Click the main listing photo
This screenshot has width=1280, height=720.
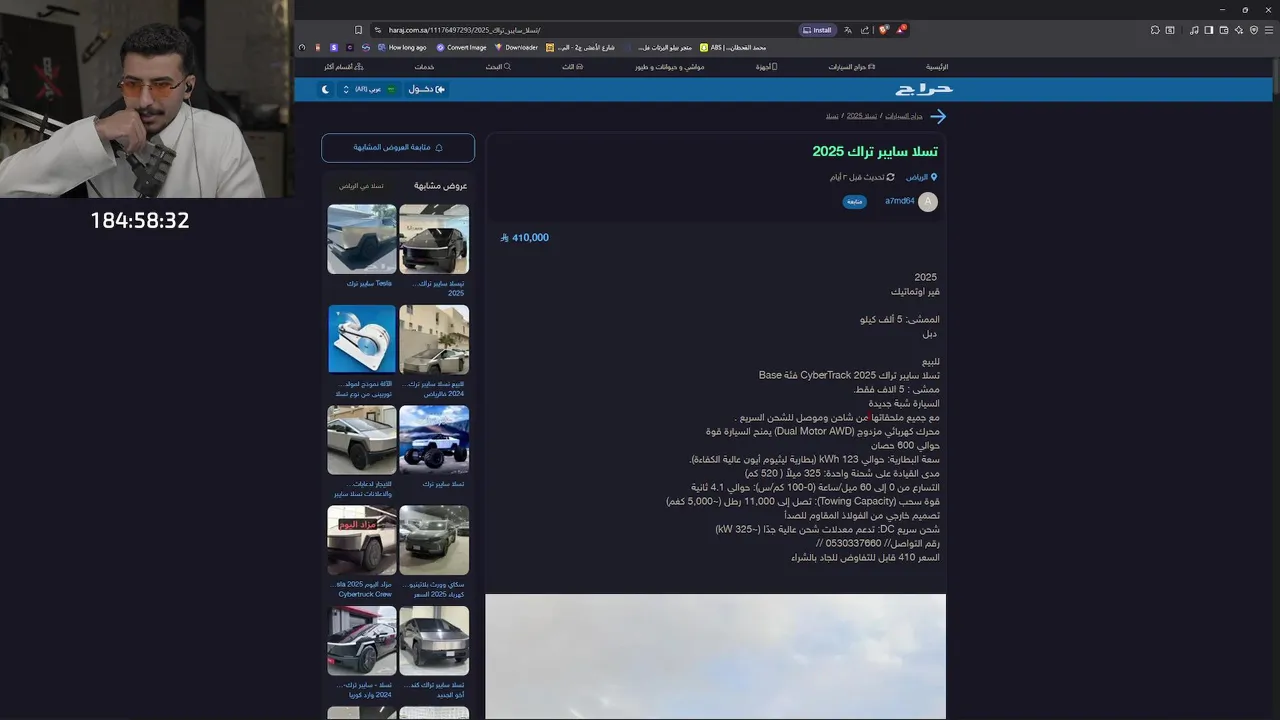pyautogui.click(x=715, y=657)
